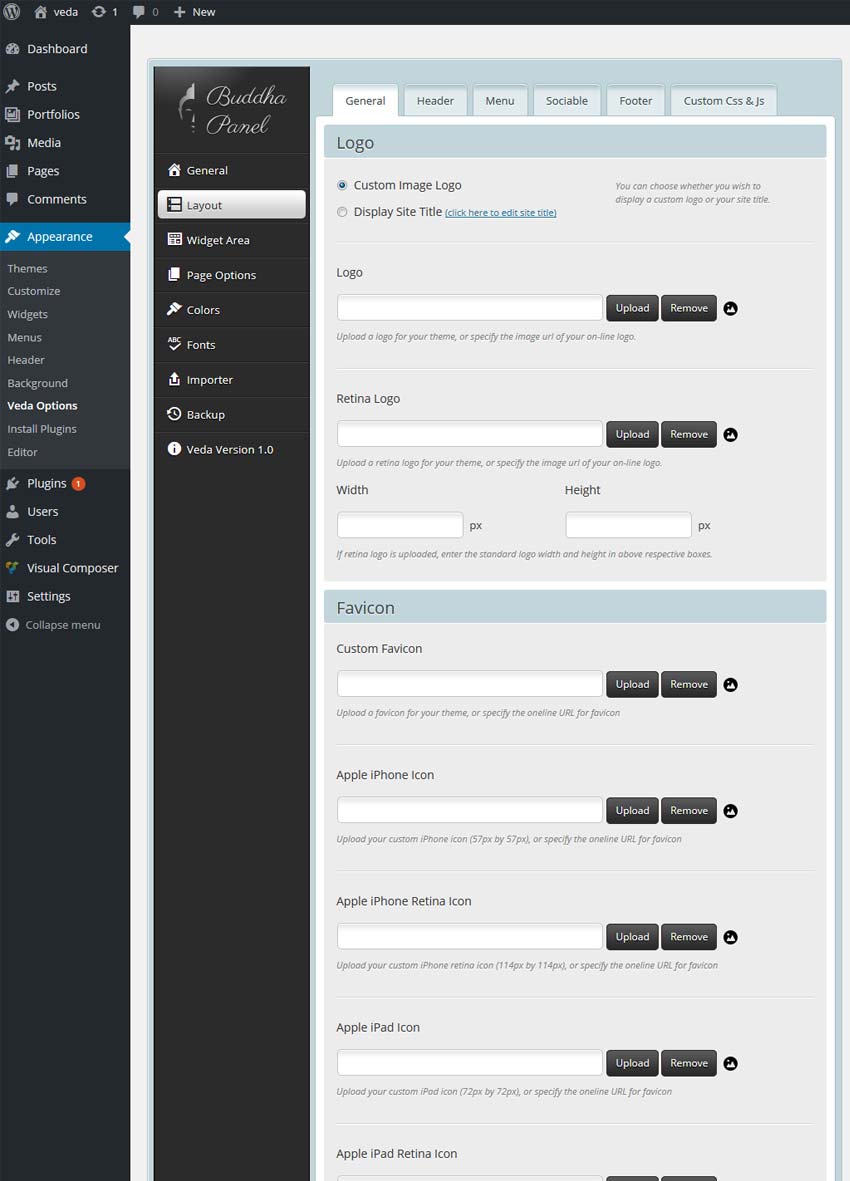Click the media preview icon beside Logo upload
The height and width of the screenshot is (1181, 850).
point(729,308)
